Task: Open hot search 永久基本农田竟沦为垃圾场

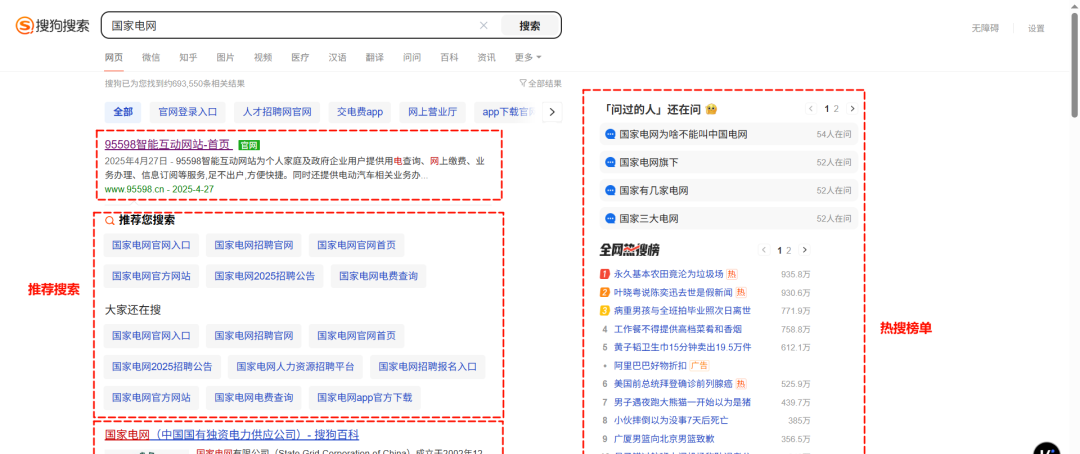Action: [668, 274]
